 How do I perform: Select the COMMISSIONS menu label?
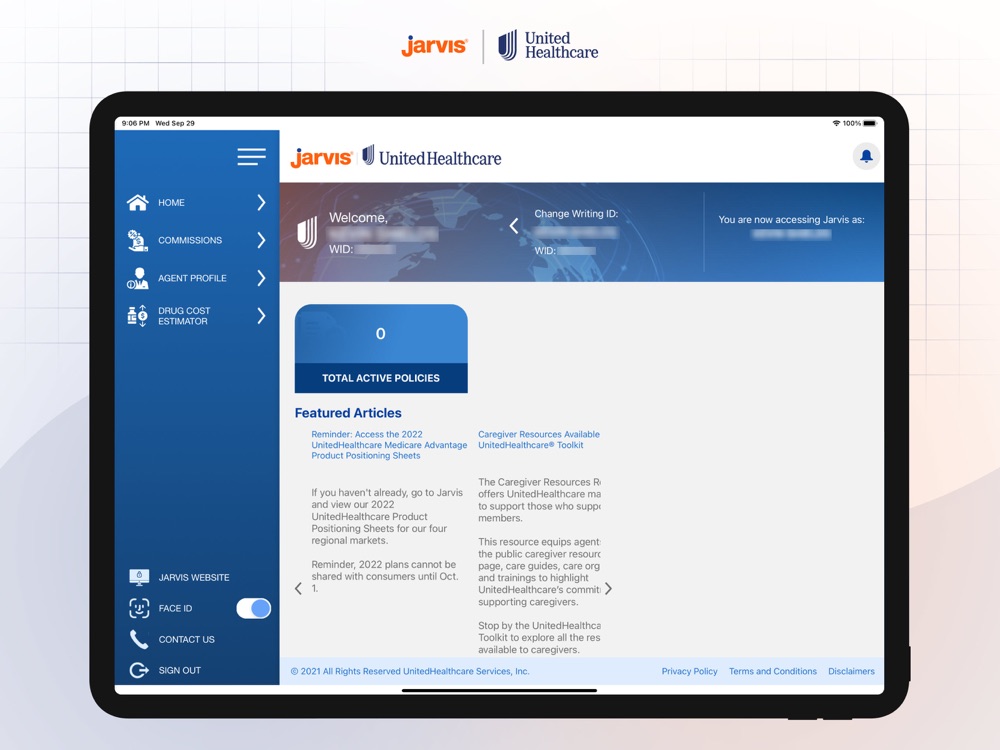coord(190,240)
